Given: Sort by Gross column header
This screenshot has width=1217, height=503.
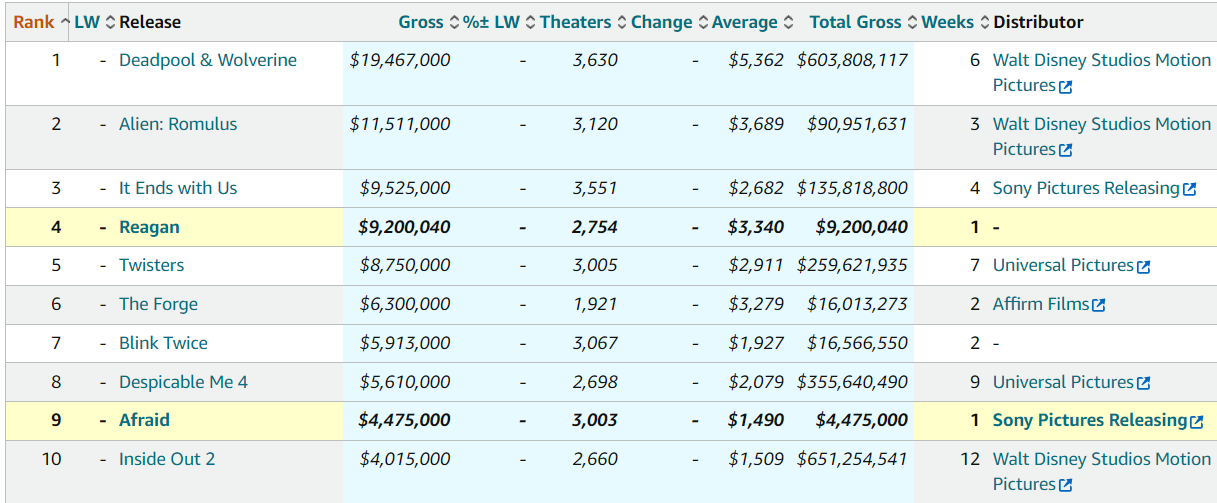Looking at the screenshot, I should [421, 22].
